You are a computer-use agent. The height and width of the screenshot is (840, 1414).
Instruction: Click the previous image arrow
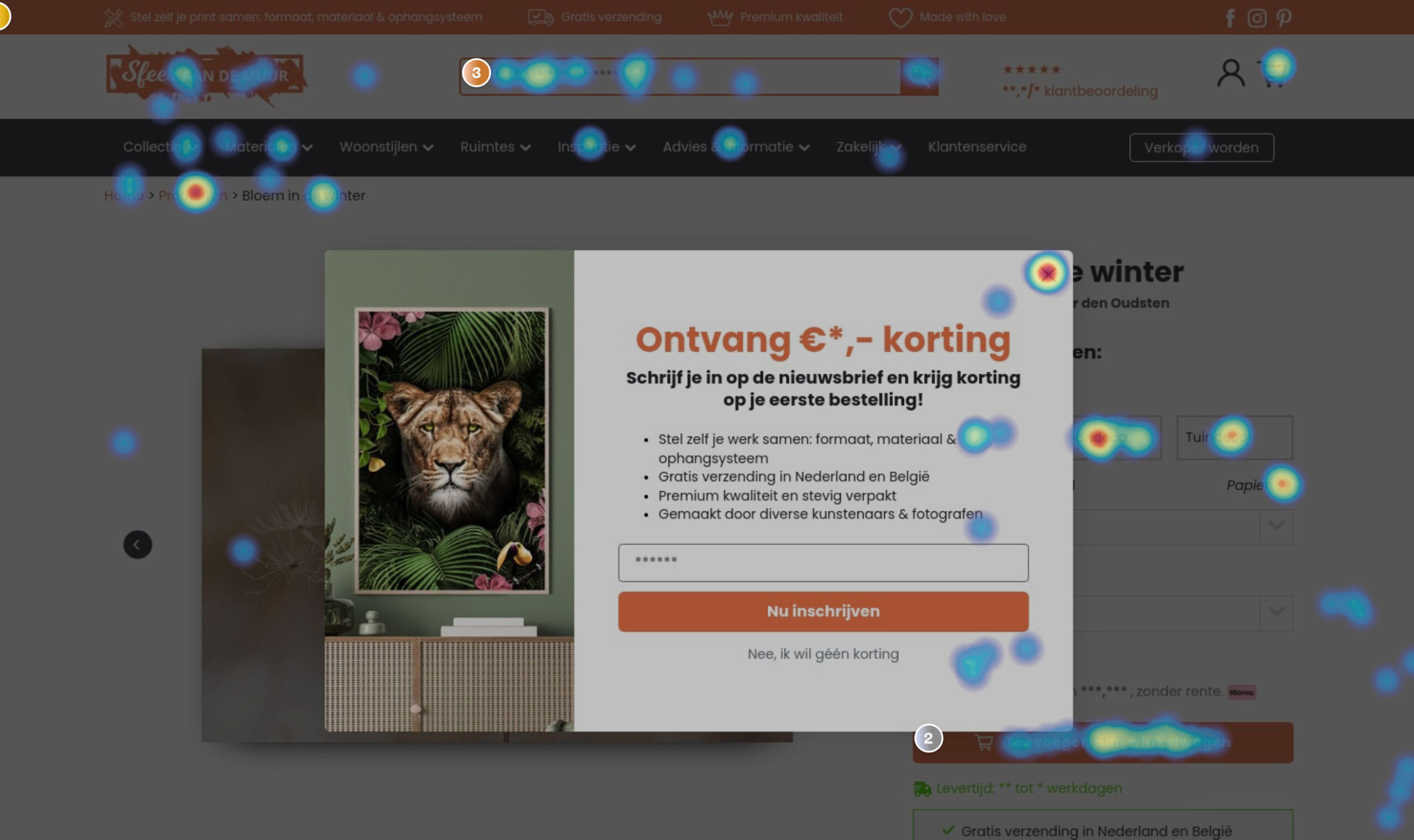tap(138, 545)
